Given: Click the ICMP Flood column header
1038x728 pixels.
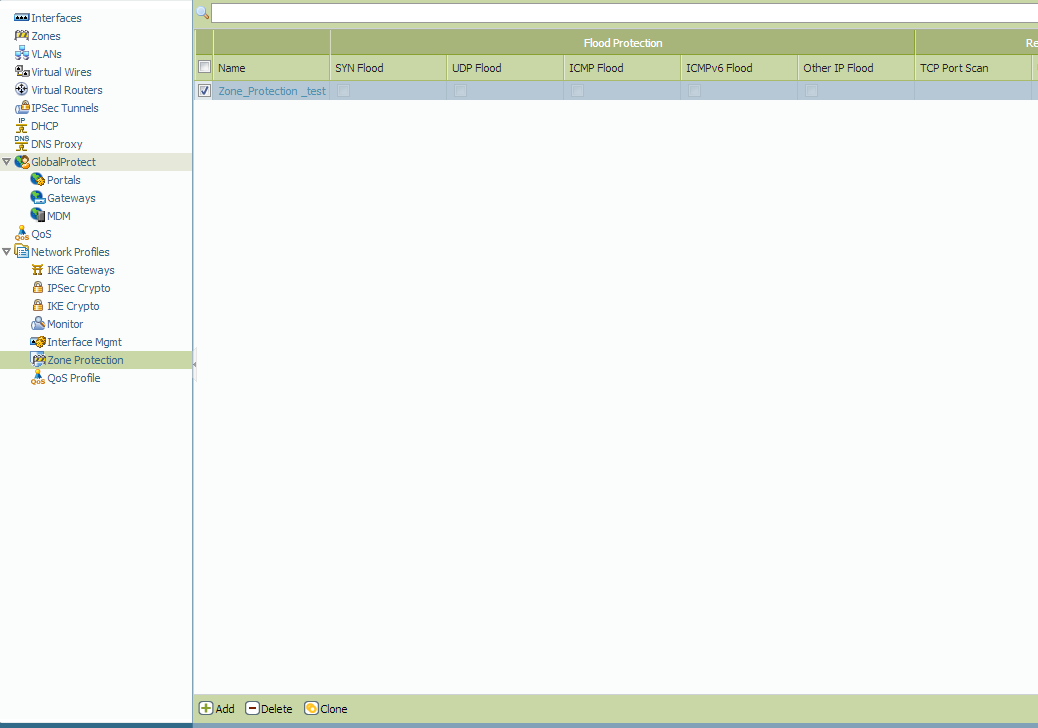Looking at the screenshot, I should 622,68.
